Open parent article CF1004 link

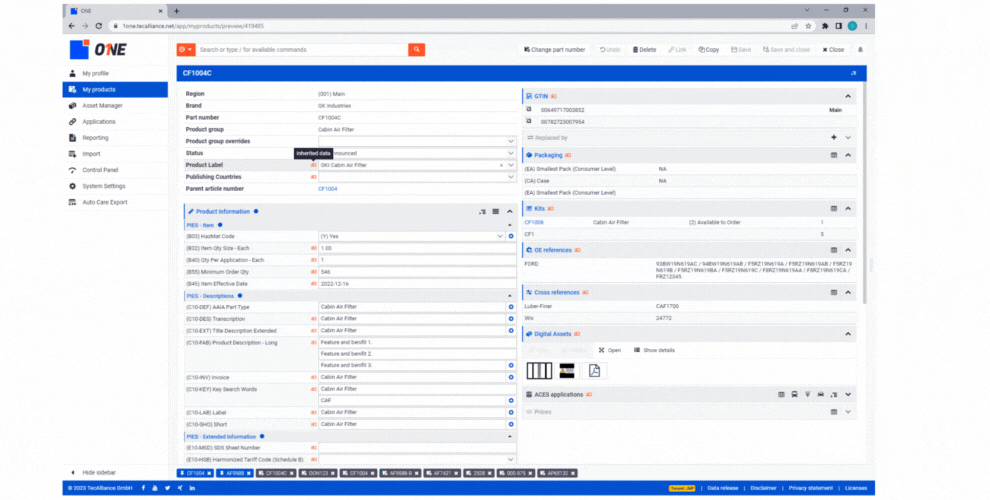tap(327, 188)
